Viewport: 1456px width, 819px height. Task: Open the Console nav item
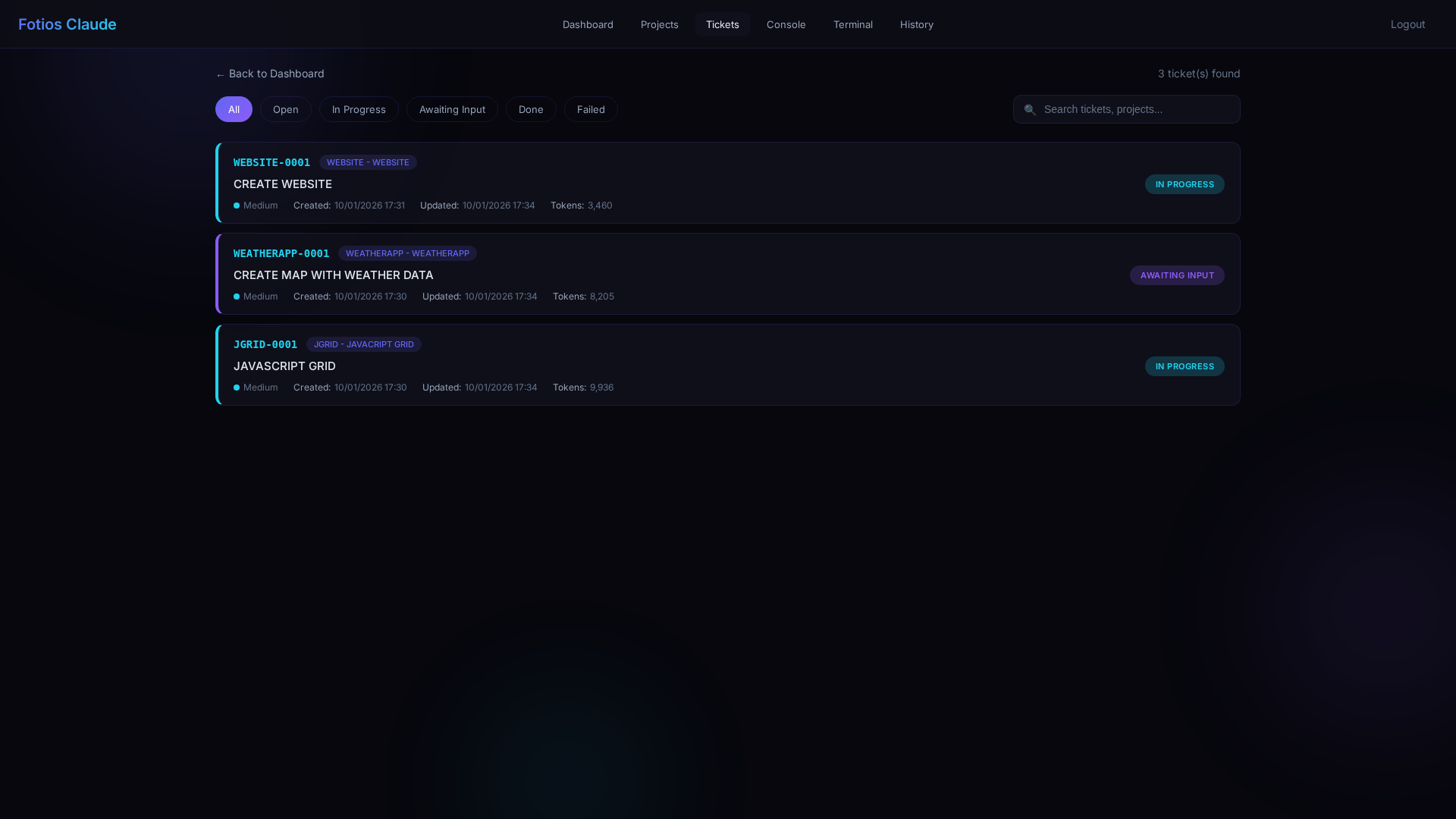point(786,24)
